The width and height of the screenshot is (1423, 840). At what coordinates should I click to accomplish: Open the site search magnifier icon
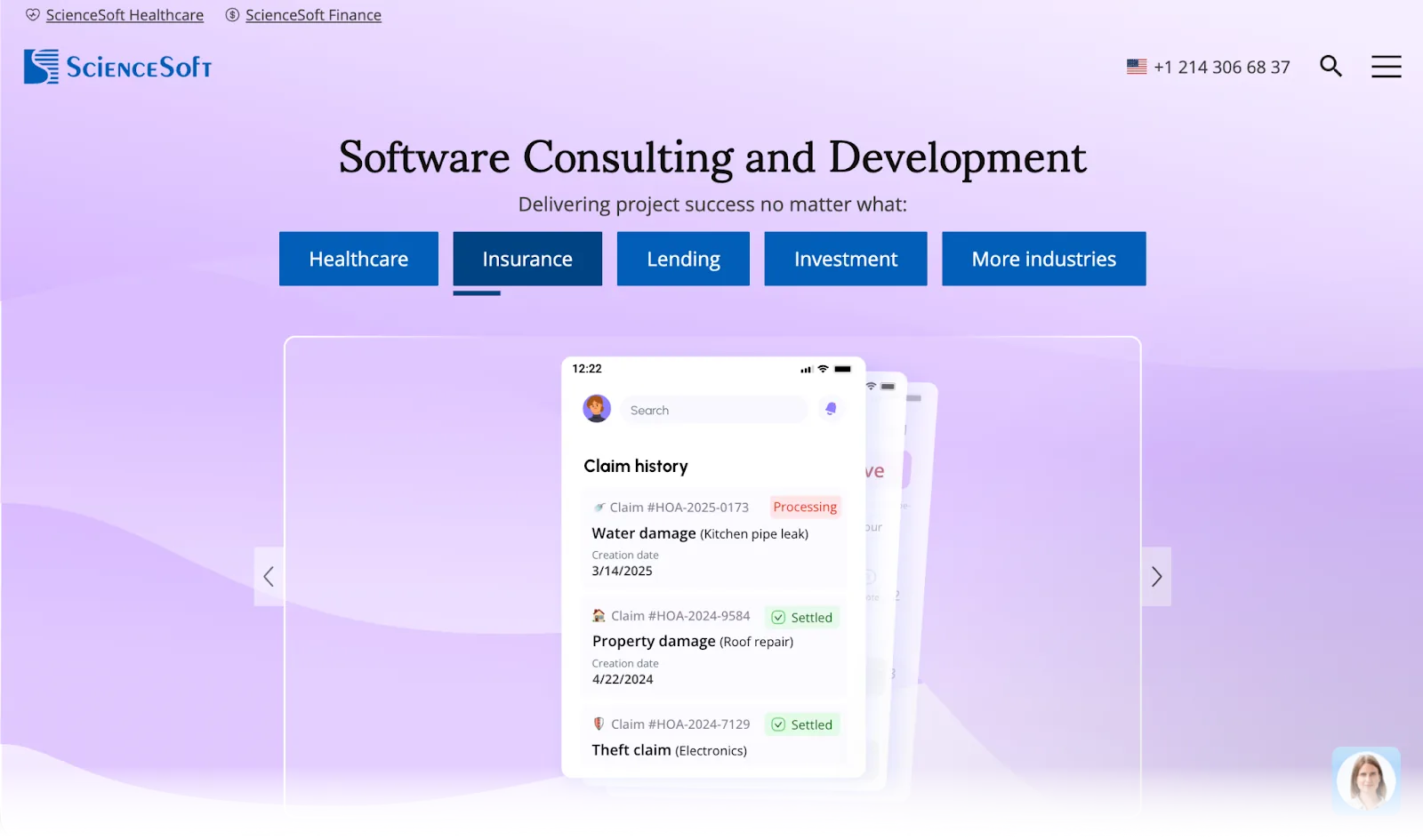tap(1331, 66)
